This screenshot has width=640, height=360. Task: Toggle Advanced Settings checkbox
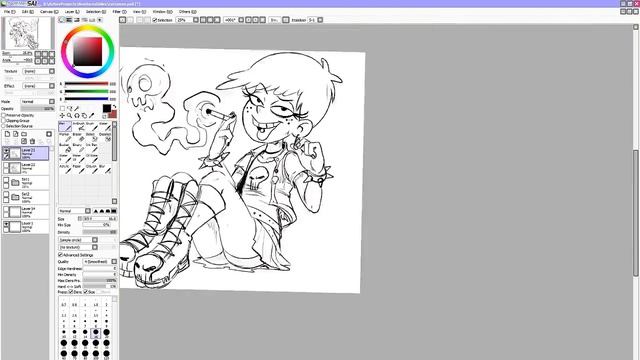point(60,255)
